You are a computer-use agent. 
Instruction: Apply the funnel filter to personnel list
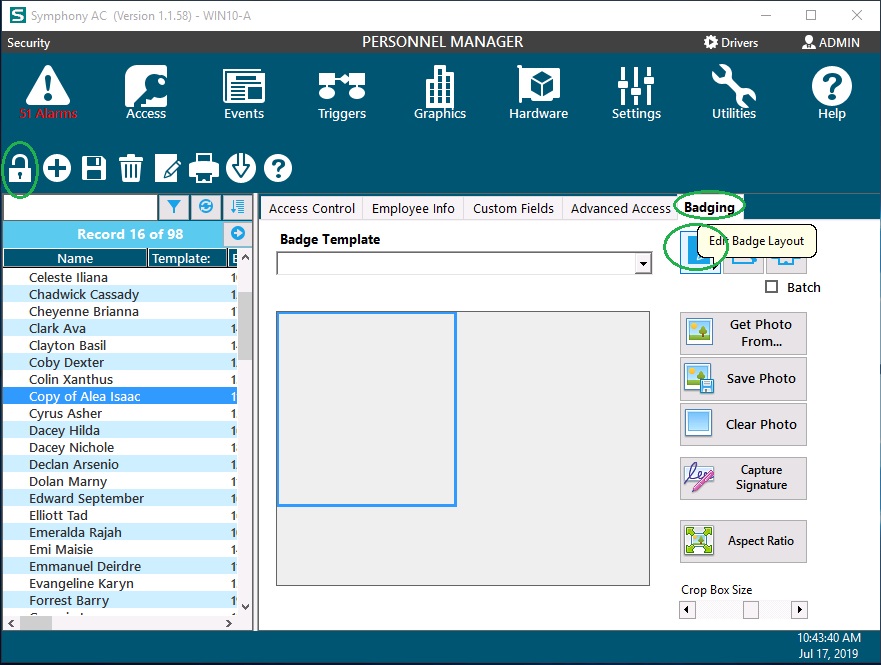[174, 207]
